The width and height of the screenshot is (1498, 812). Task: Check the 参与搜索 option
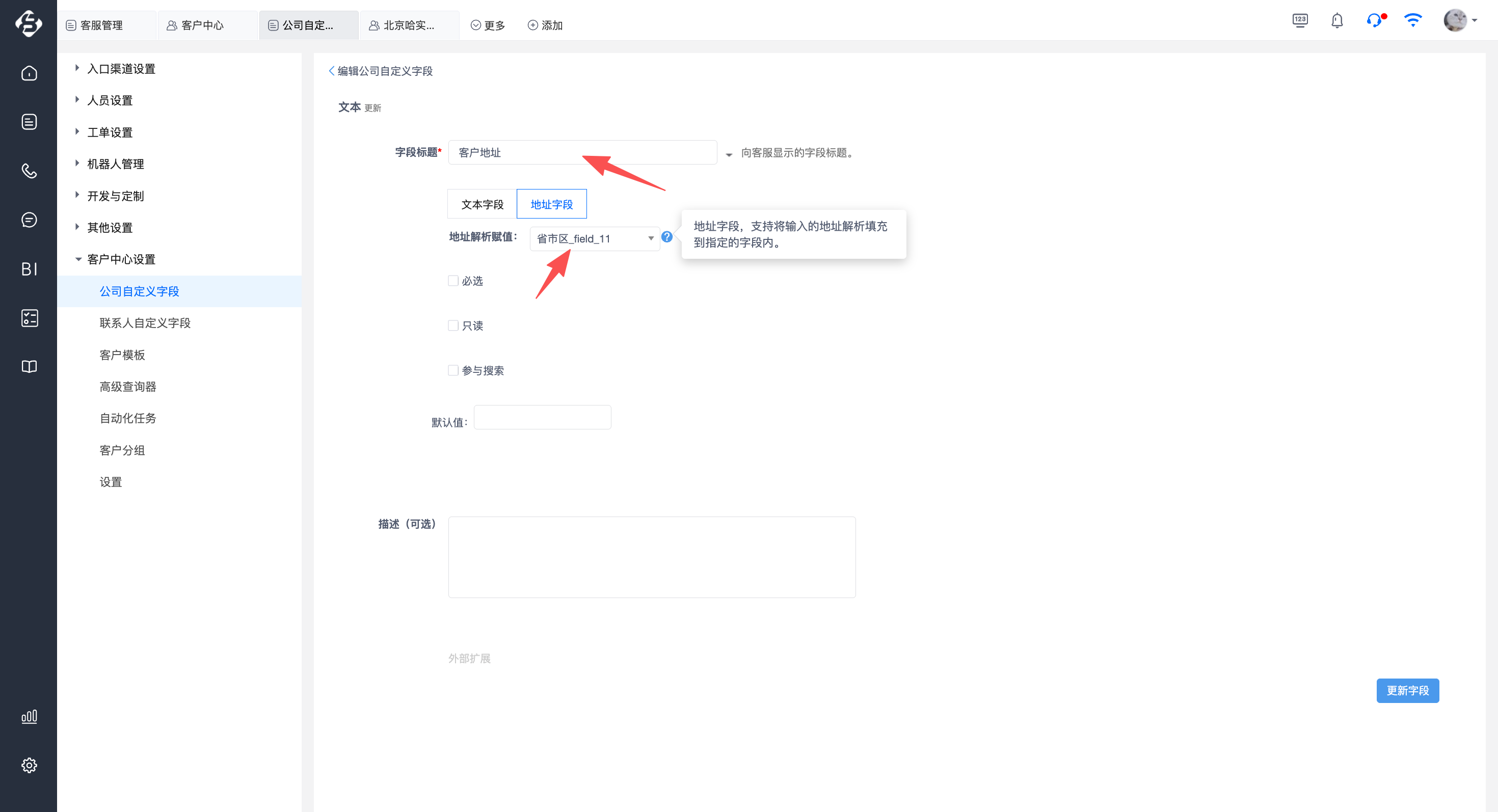pos(453,370)
